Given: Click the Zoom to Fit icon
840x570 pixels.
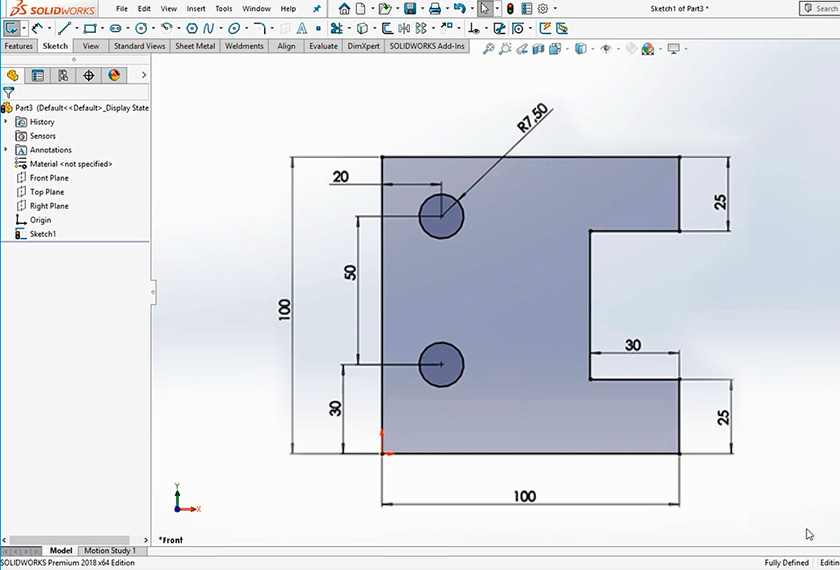Looking at the screenshot, I should 489,48.
